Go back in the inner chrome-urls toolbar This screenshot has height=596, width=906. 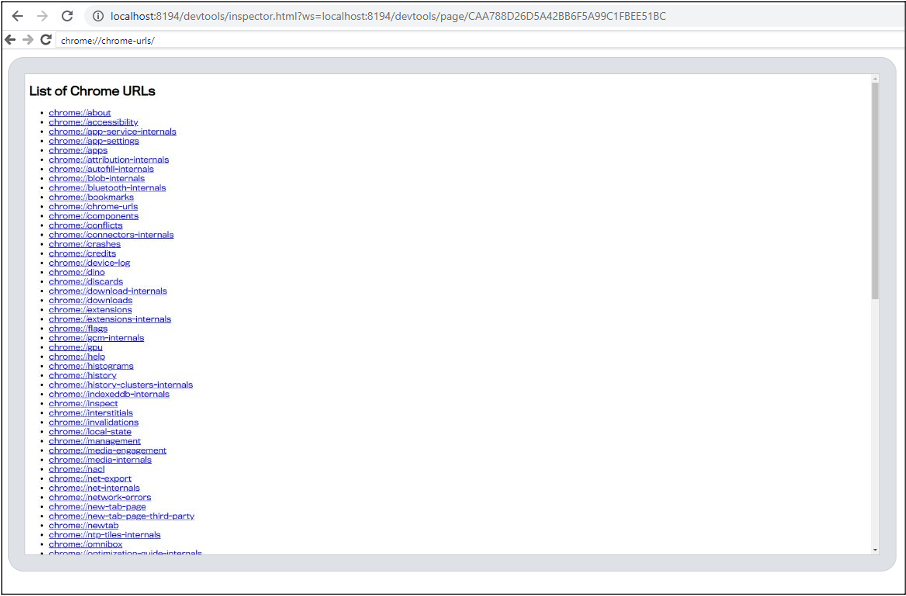click(10, 40)
